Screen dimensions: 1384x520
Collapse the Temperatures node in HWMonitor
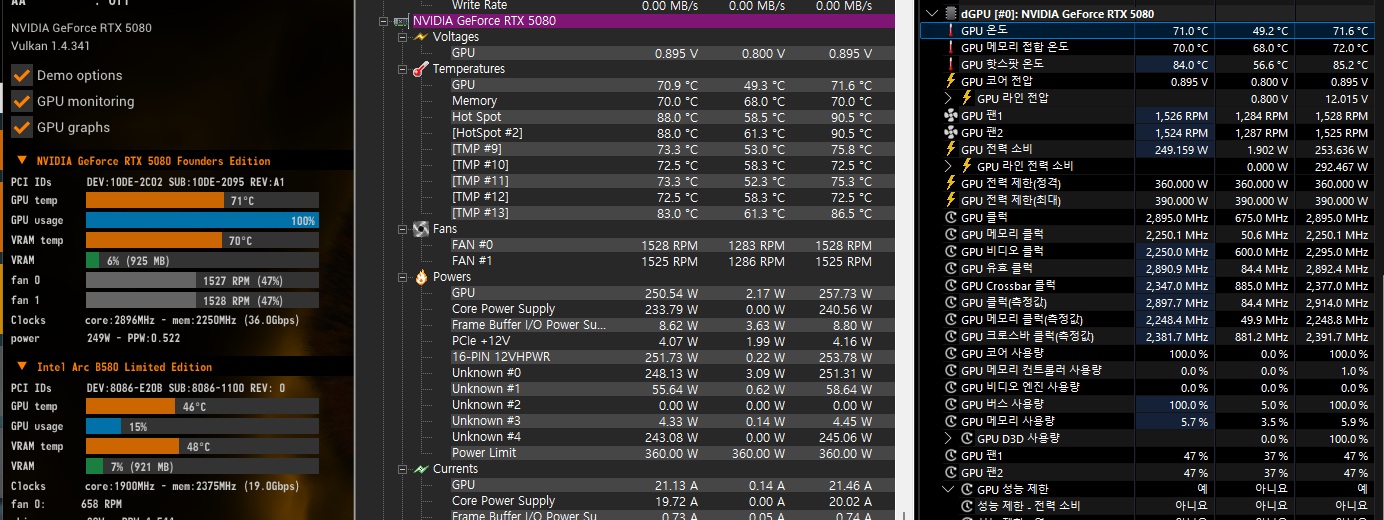(402, 69)
